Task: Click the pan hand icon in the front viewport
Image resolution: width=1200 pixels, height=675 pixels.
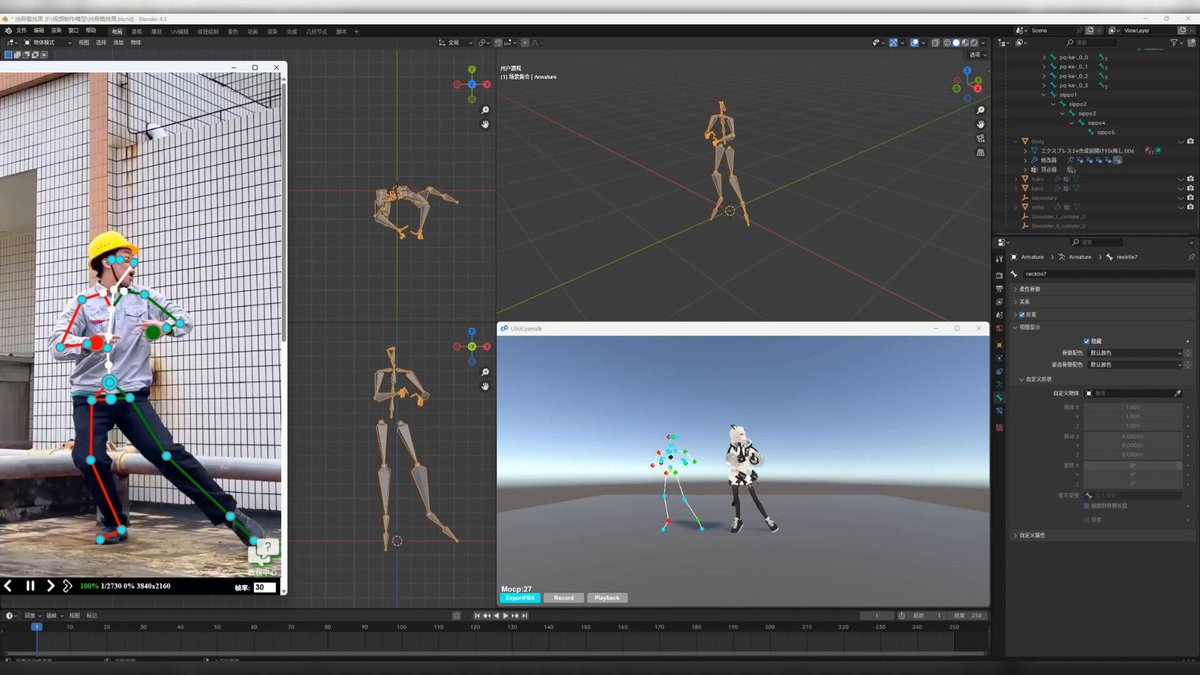Action: pos(485,385)
